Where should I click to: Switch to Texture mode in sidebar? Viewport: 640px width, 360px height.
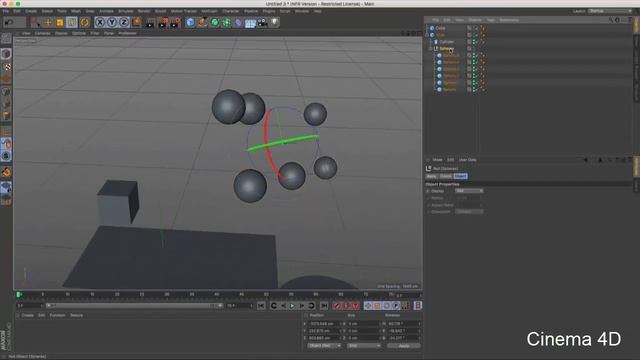point(6,67)
